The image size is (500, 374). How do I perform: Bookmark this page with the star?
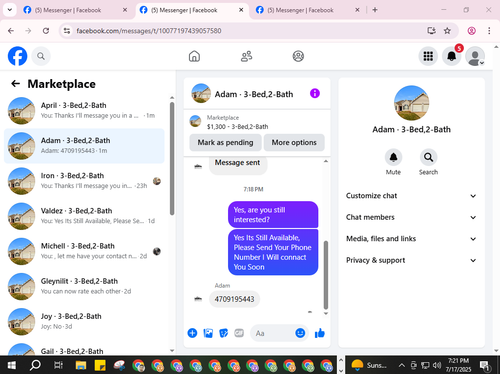[447, 31]
